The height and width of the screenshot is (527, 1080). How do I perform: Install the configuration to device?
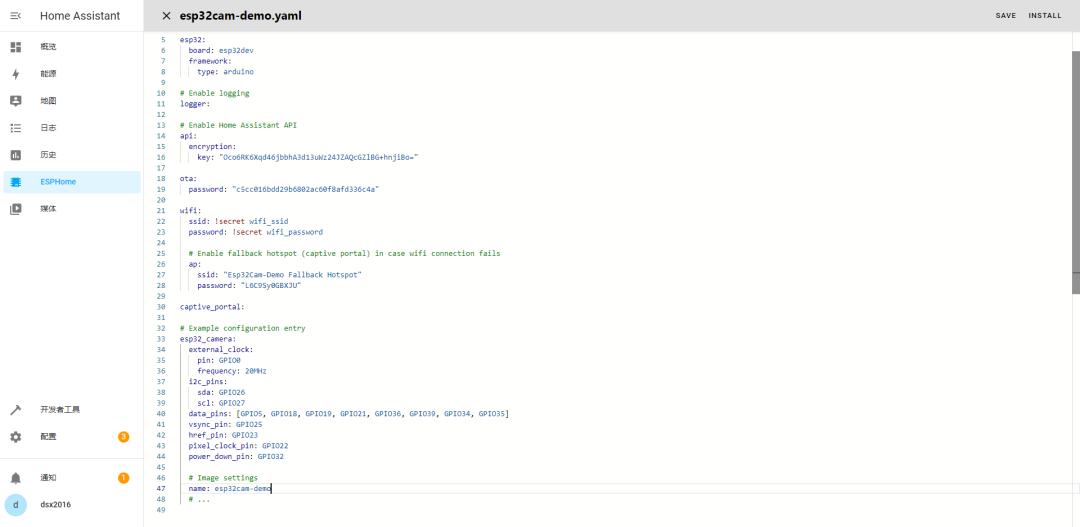point(1045,16)
